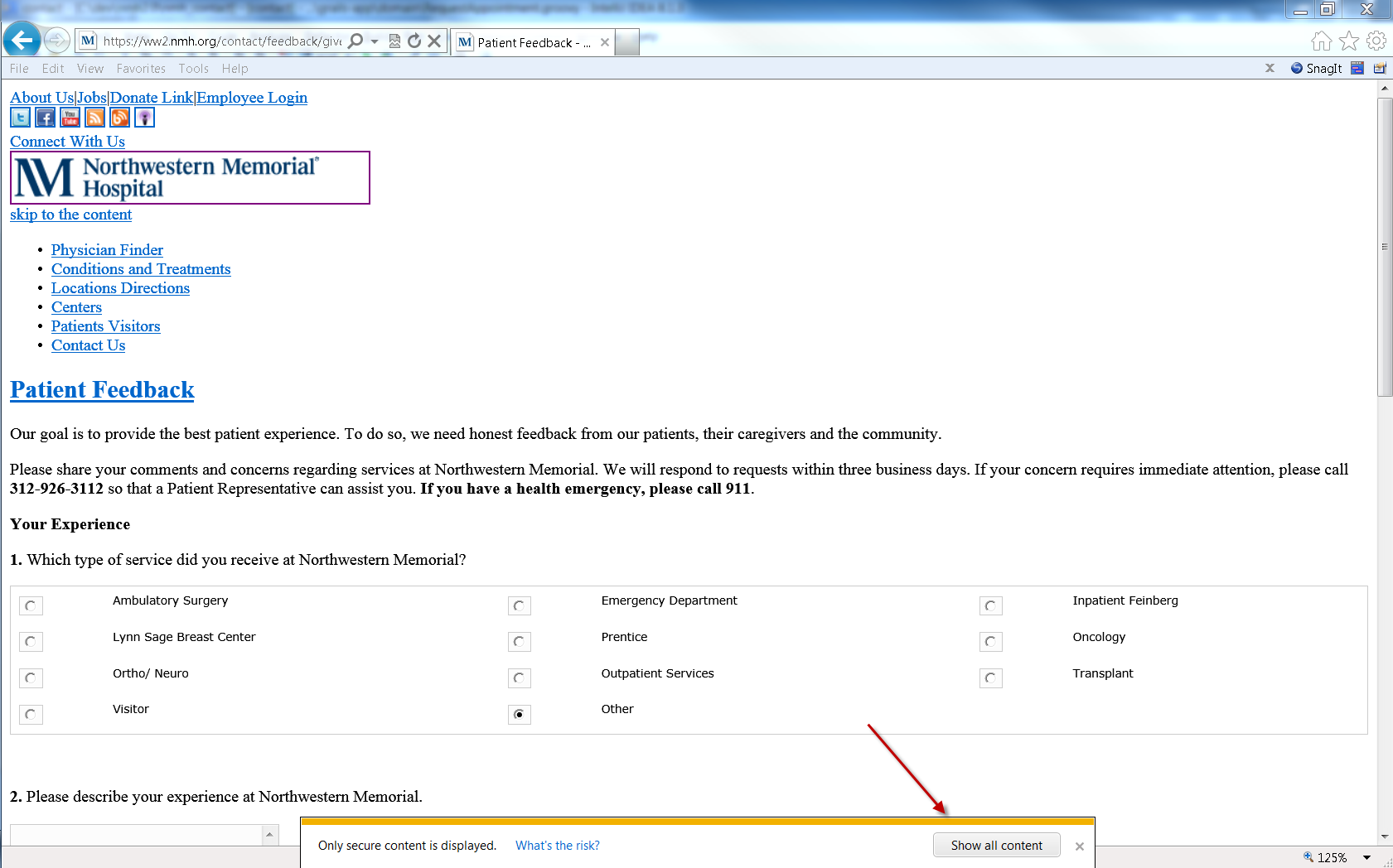Click the browser Forward arrow button

(56, 40)
